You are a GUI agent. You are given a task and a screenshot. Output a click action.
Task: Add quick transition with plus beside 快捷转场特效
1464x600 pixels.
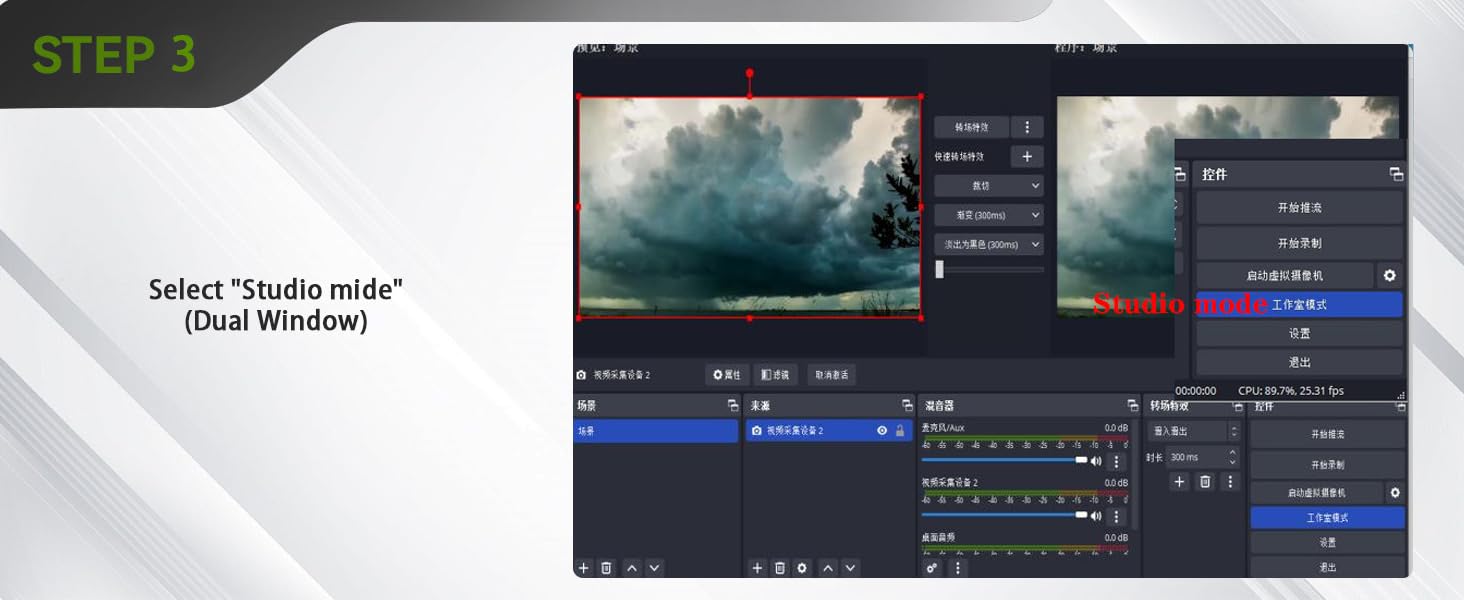(1027, 157)
